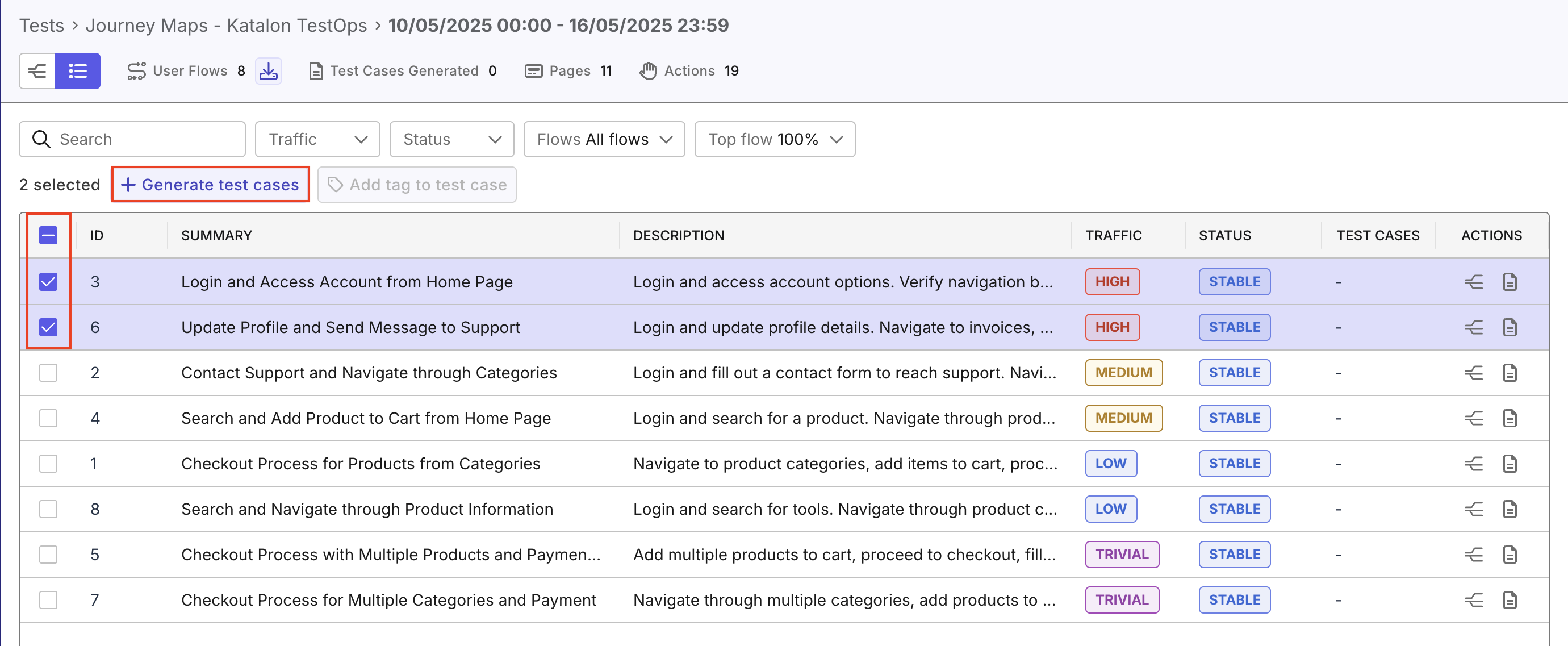Click 'Login and Access Account from Home Page'
Screen dimensions: 1568x646
pos(347,282)
